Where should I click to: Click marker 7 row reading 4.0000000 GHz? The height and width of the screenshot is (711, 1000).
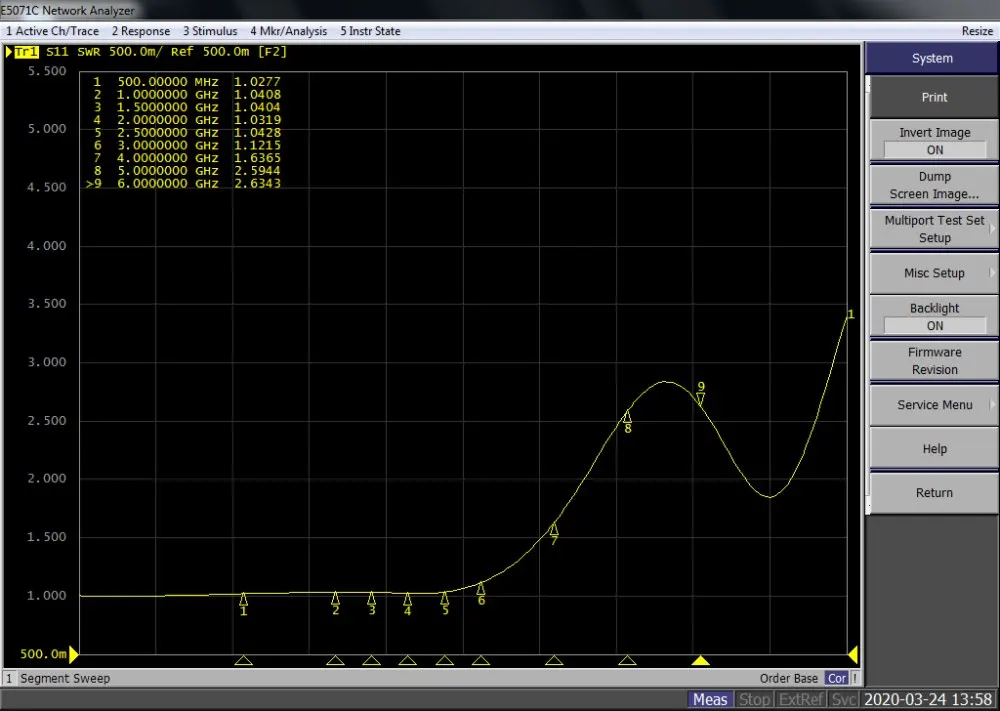coord(186,158)
